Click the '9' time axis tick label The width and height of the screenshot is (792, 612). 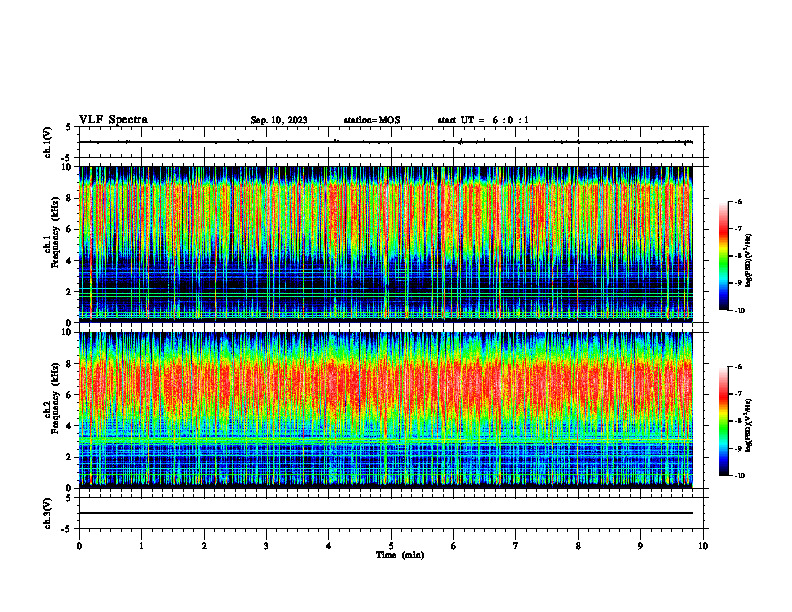point(640,546)
